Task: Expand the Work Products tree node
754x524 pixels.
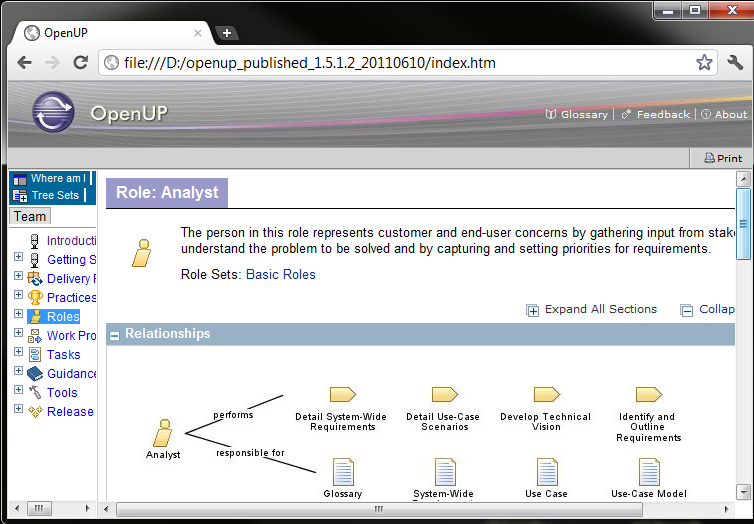Action: coord(18,332)
